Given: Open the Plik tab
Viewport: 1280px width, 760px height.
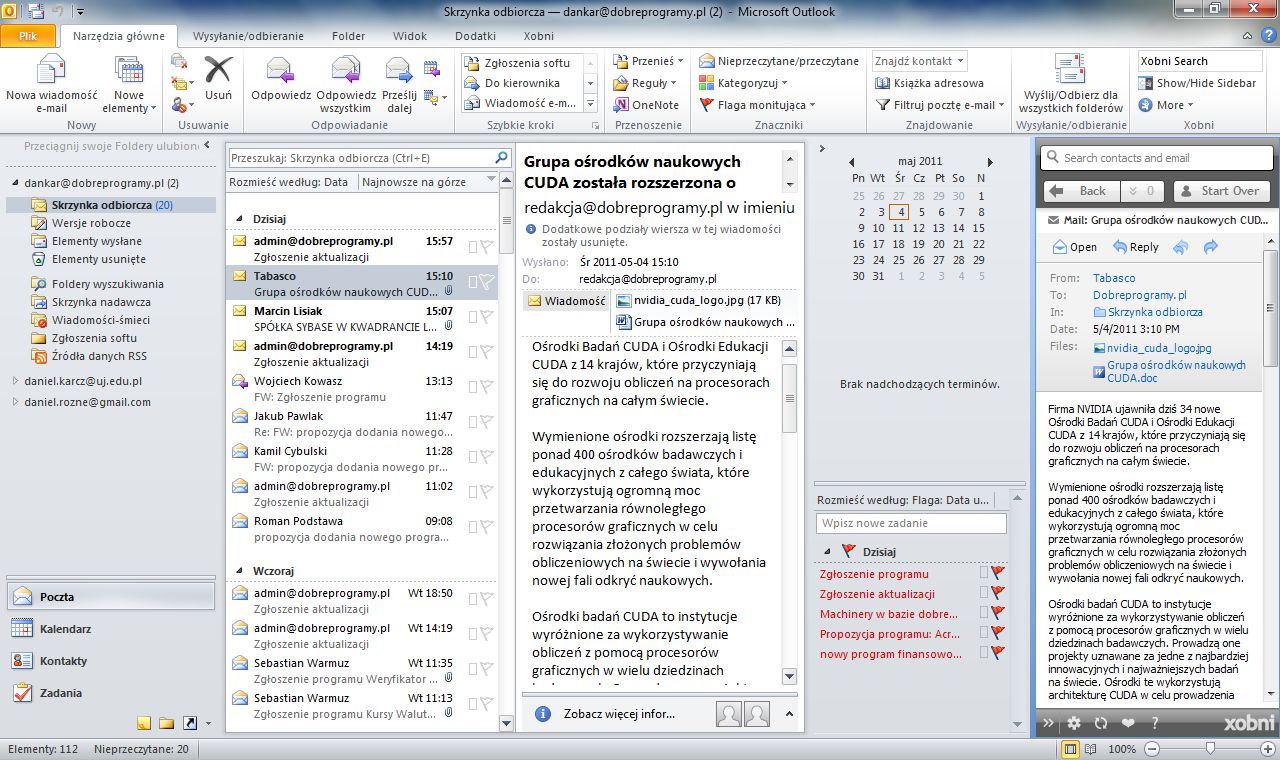Looking at the screenshot, I should coord(29,36).
